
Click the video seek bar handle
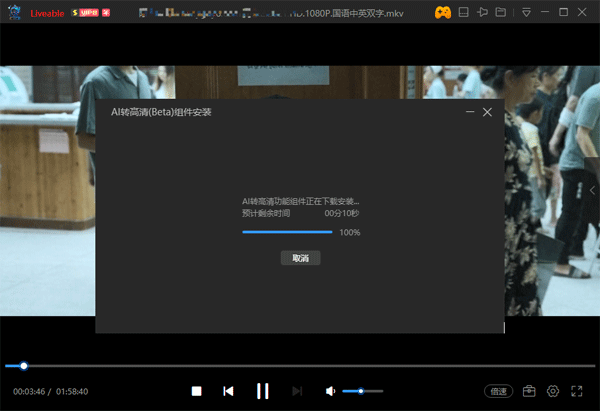tap(24, 366)
